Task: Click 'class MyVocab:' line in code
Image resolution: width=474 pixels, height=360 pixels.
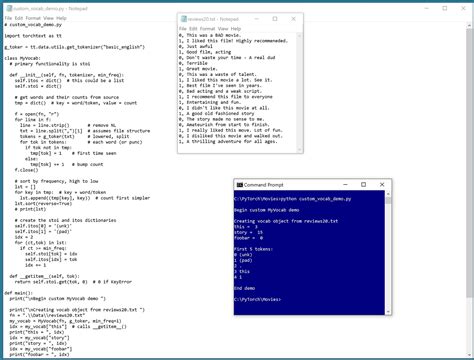Action: pos(22,58)
